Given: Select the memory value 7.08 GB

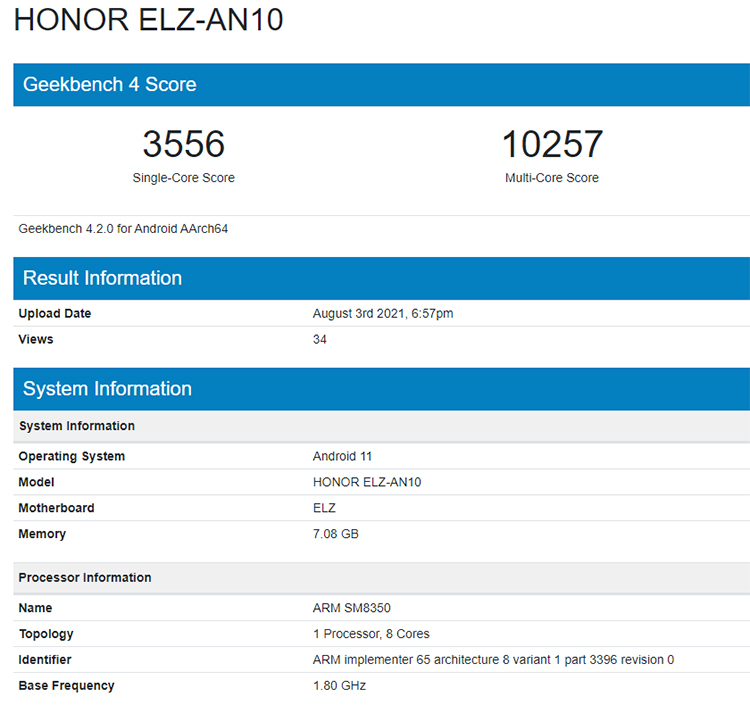Looking at the screenshot, I should pos(335,534).
